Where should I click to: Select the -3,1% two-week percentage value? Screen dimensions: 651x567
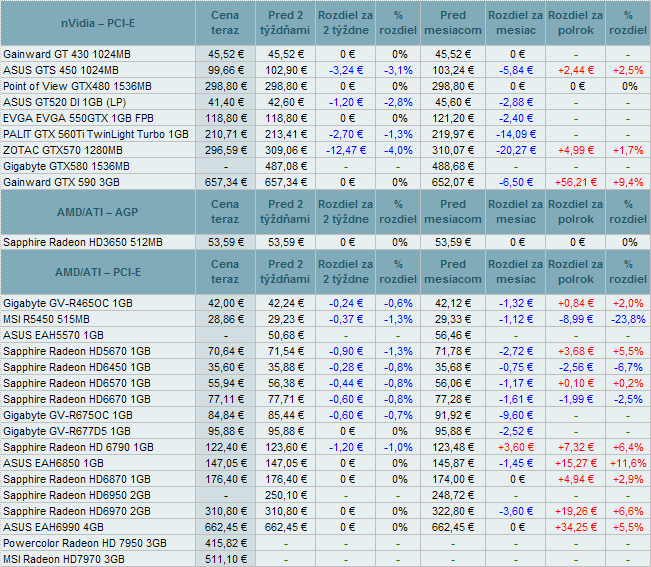click(x=398, y=70)
